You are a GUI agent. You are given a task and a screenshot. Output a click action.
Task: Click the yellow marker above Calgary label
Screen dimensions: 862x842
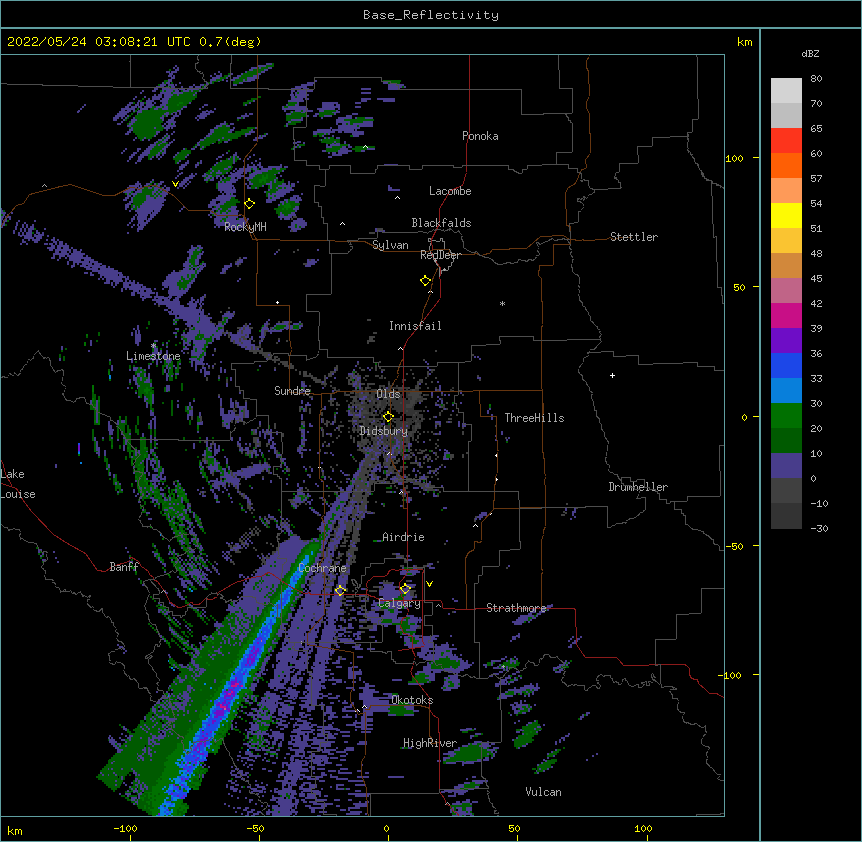[x=405, y=589]
